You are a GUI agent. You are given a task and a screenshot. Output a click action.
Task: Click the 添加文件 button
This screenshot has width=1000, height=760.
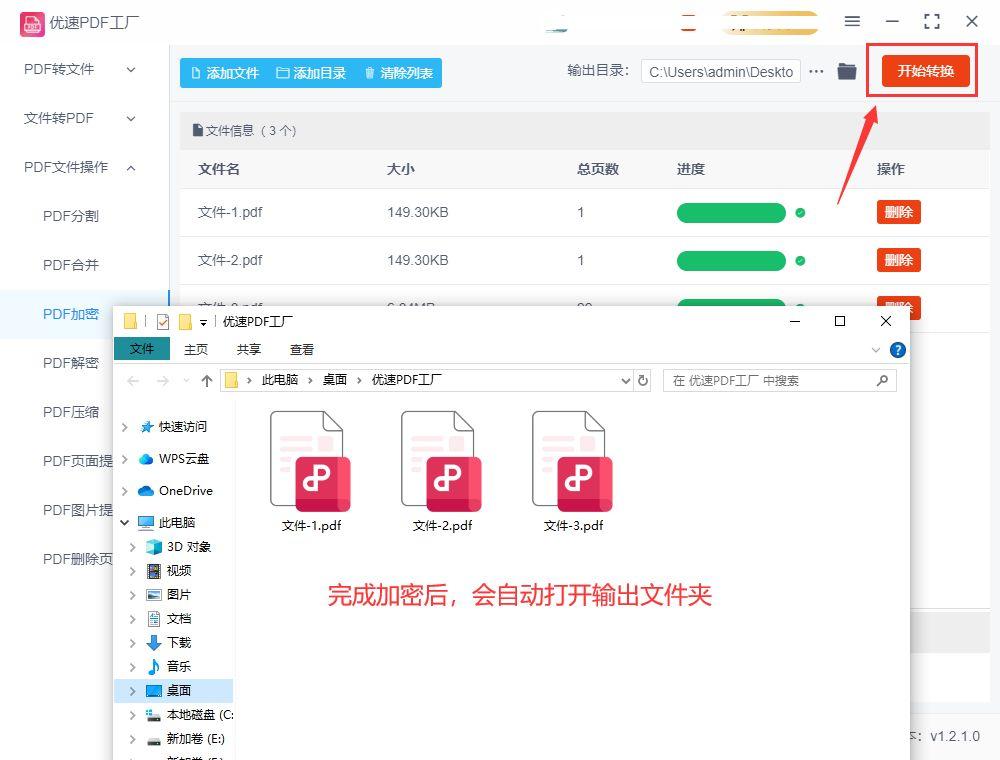[x=225, y=73]
